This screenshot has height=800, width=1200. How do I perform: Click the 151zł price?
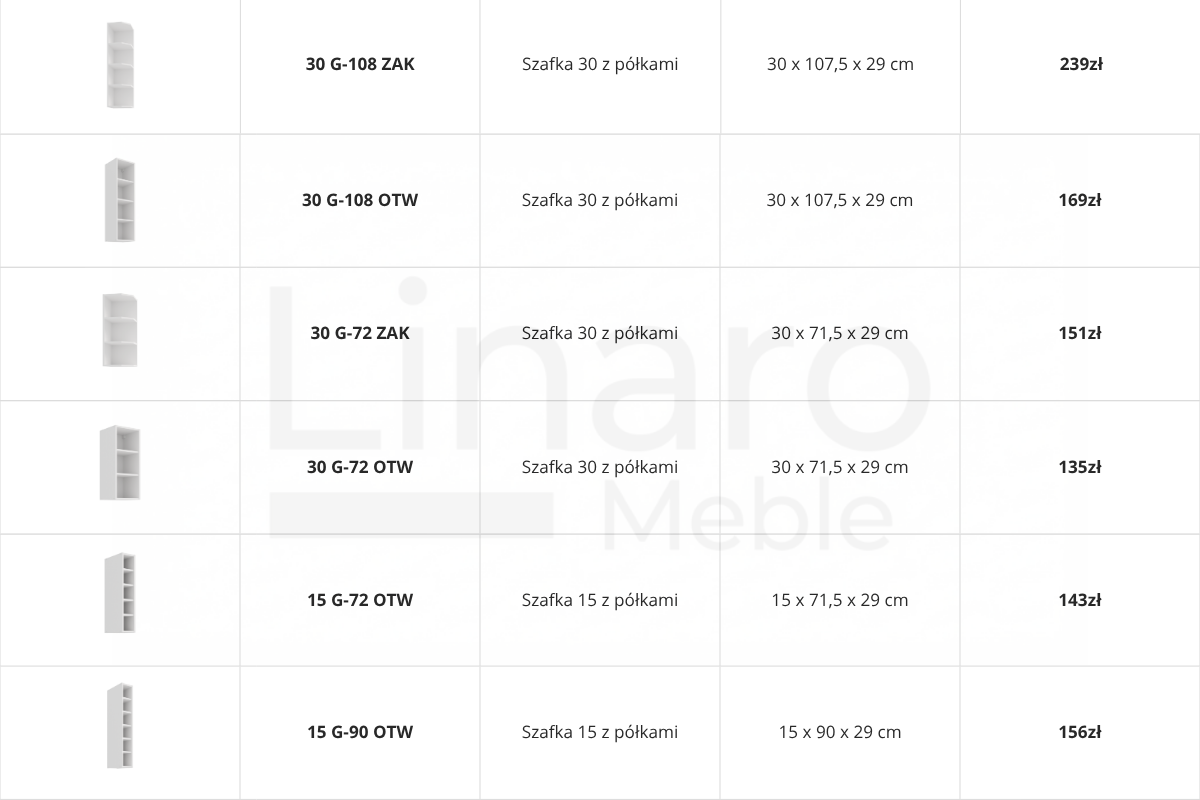[x=1080, y=333]
